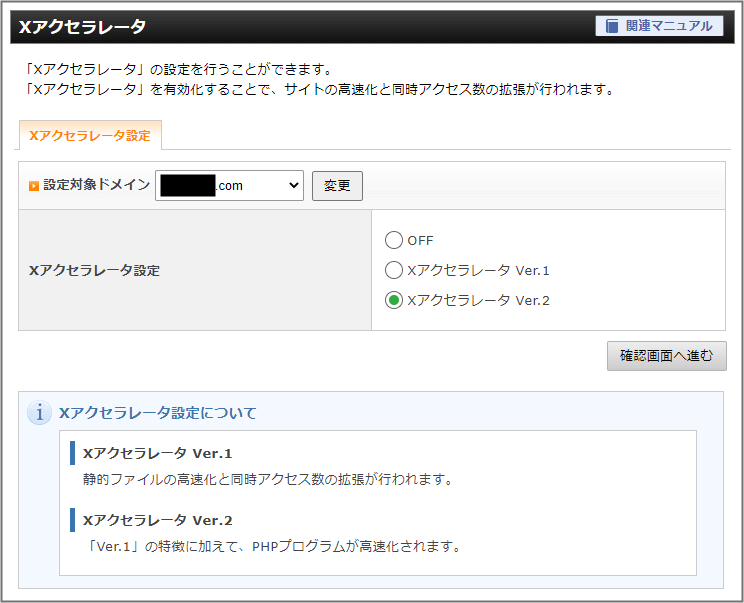Viewport: 744px width, 603px height.
Task: Click the blue bar marker beside Ver.1 heading
Action: (73, 453)
